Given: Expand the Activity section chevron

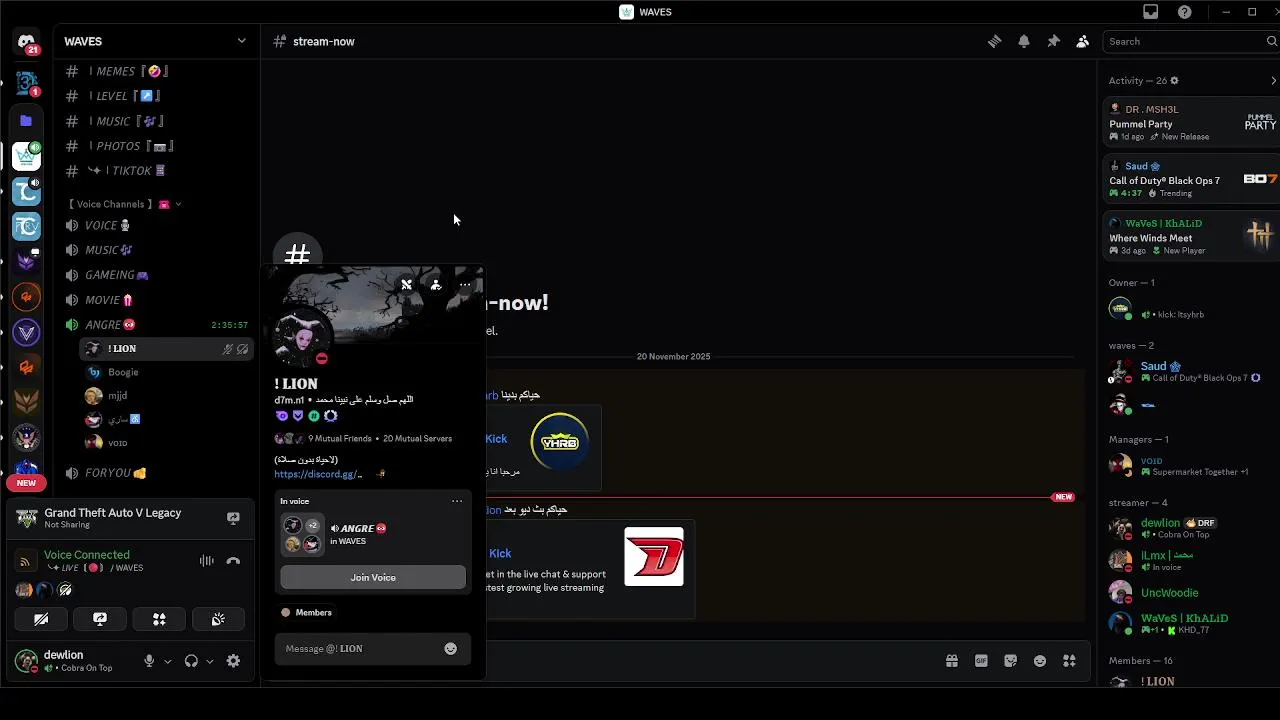Looking at the screenshot, I should coord(1273,80).
